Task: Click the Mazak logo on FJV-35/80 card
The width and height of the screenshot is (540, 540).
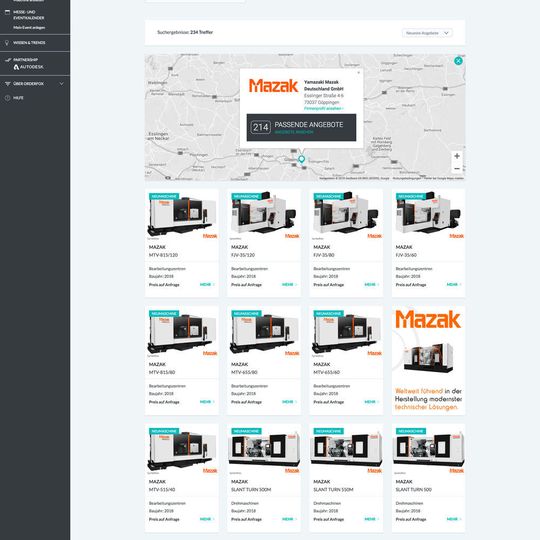Action: [x=374, y=236]
